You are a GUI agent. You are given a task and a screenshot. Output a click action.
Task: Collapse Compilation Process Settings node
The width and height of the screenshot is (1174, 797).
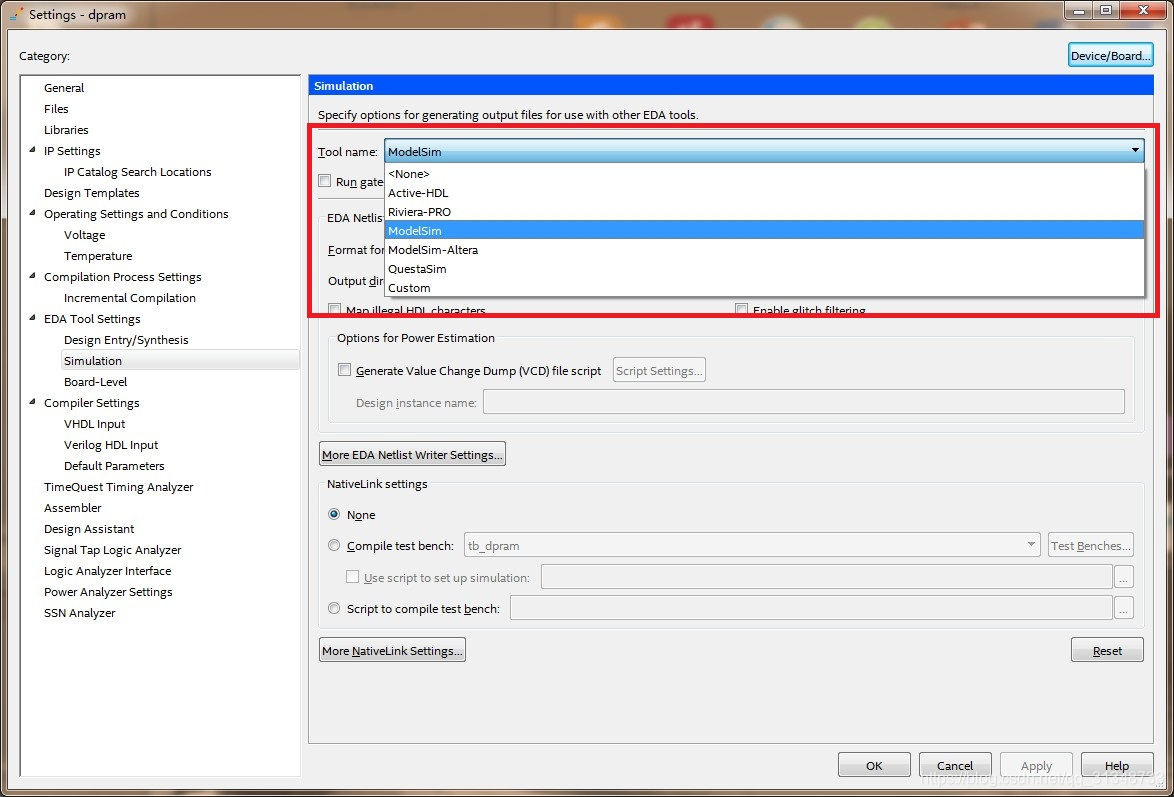point(31,276)
